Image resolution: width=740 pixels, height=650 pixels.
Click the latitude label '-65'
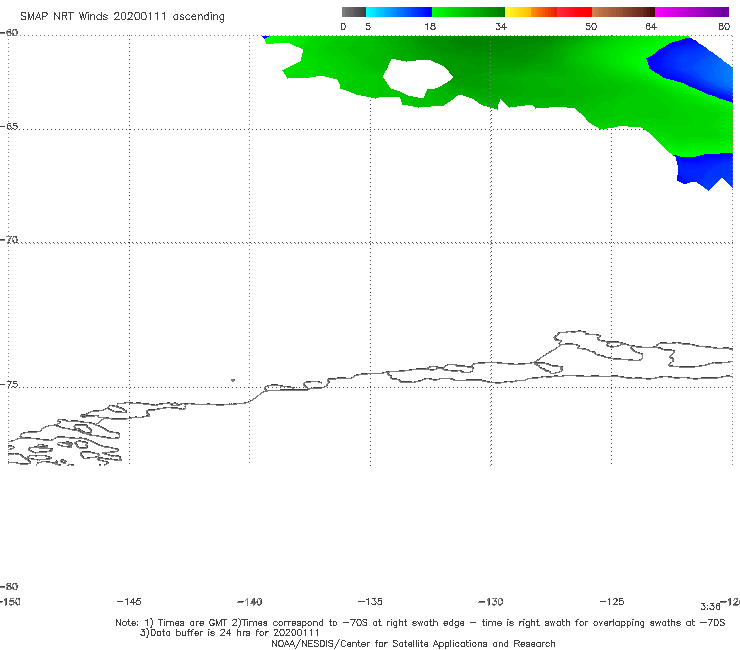(x=9, y=127)
